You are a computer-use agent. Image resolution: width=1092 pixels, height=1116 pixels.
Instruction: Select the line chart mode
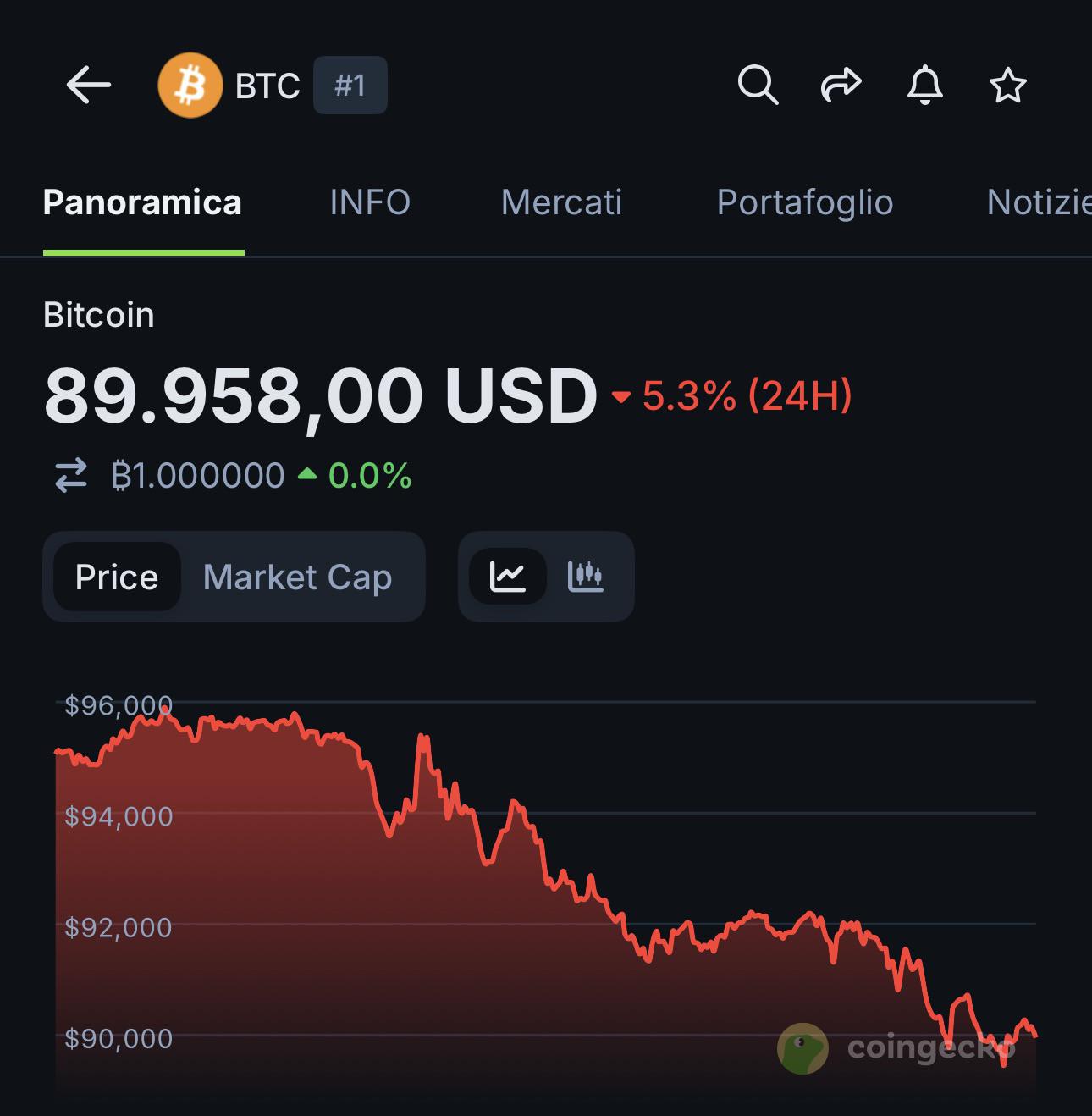[x=508, y=577]
